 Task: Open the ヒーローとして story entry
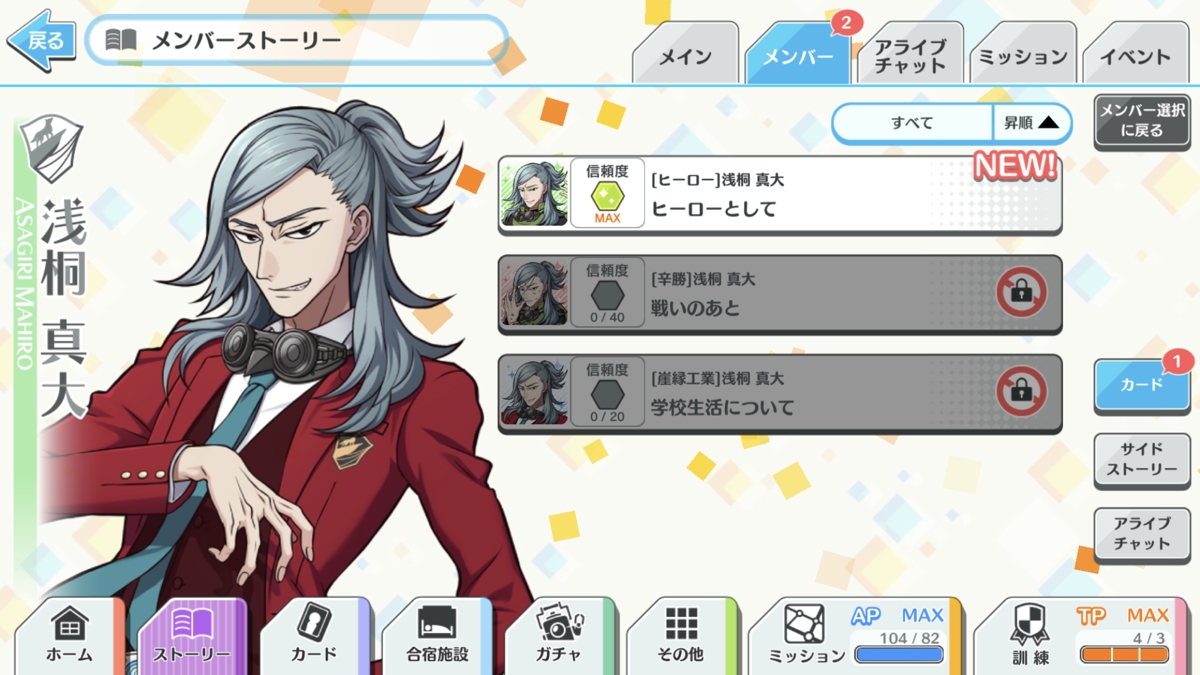click(780, 194)
